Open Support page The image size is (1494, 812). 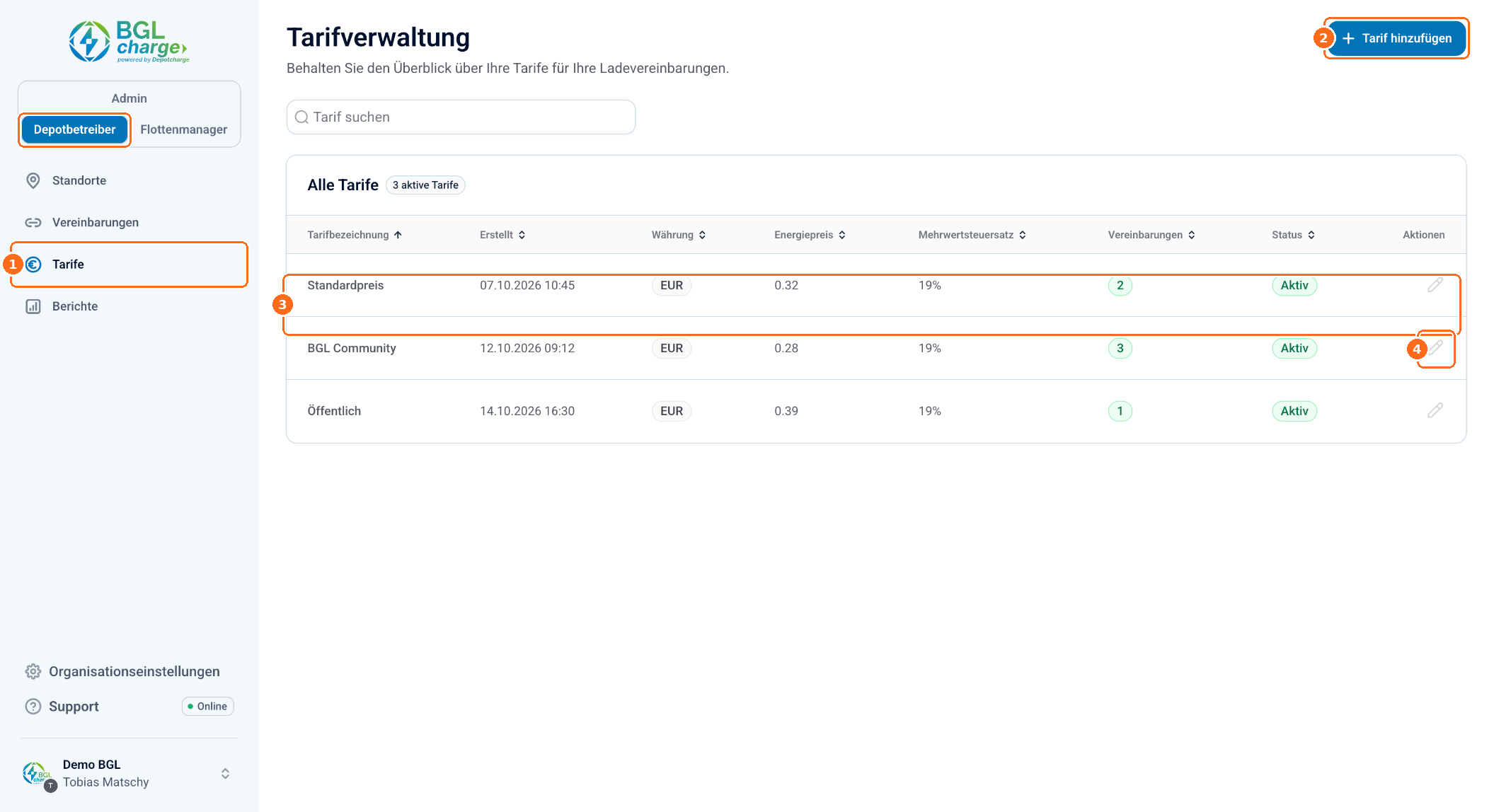click(x=62, y=707)
